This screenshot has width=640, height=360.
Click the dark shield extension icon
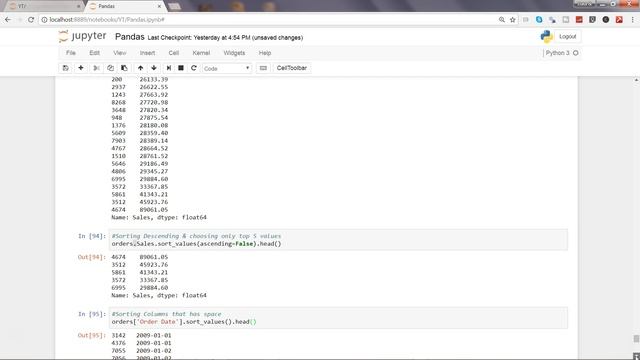(x=592, y=20)
